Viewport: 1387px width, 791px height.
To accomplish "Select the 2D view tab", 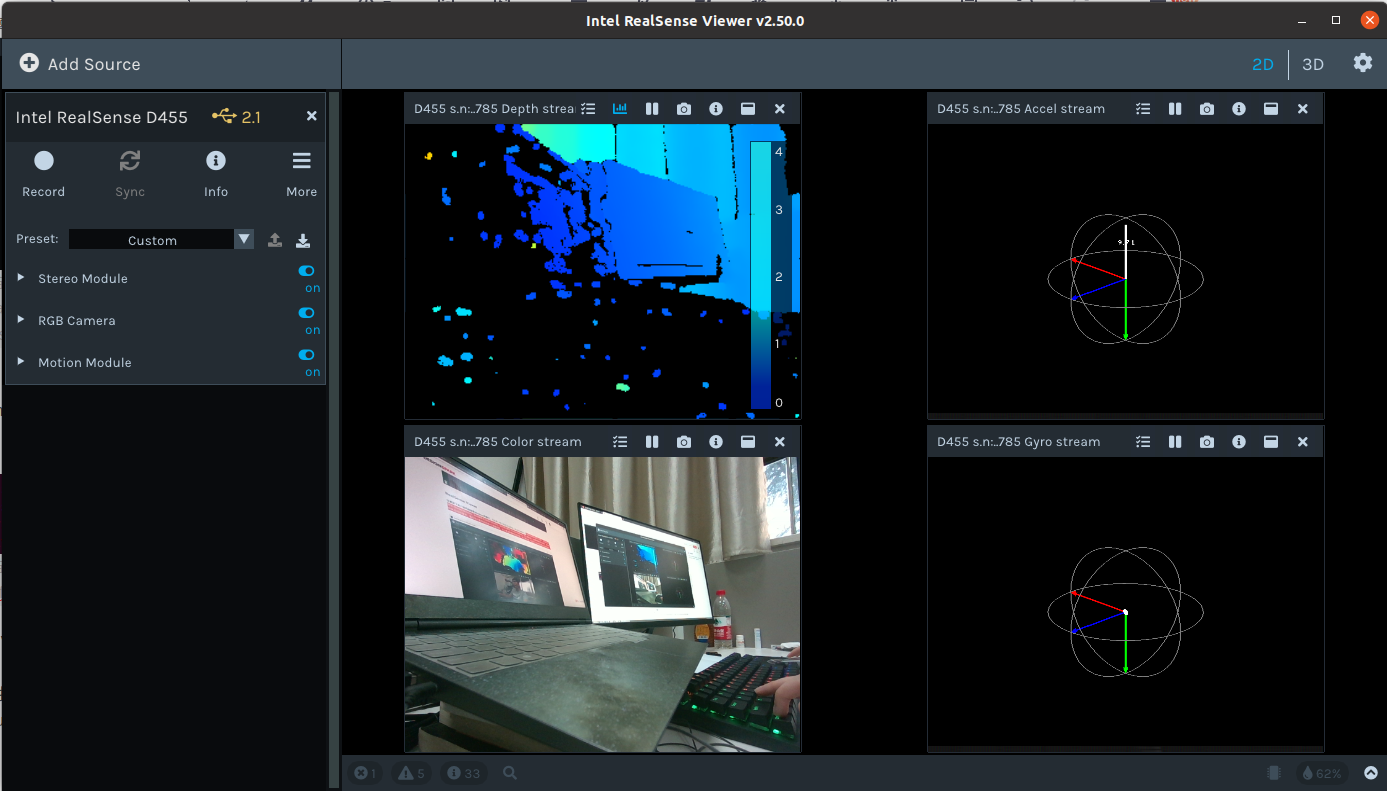I will [x=1263, y=62].
